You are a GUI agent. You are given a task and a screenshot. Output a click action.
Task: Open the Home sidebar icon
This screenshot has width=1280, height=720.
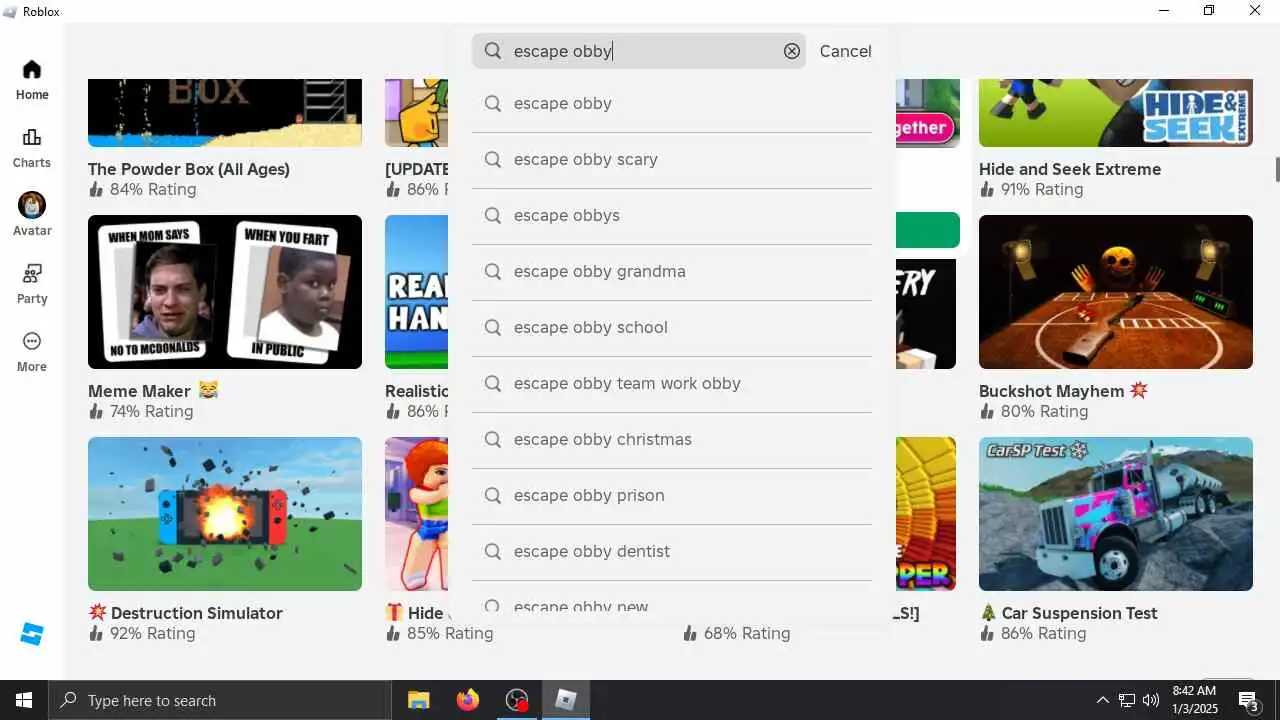coord(32,69)
